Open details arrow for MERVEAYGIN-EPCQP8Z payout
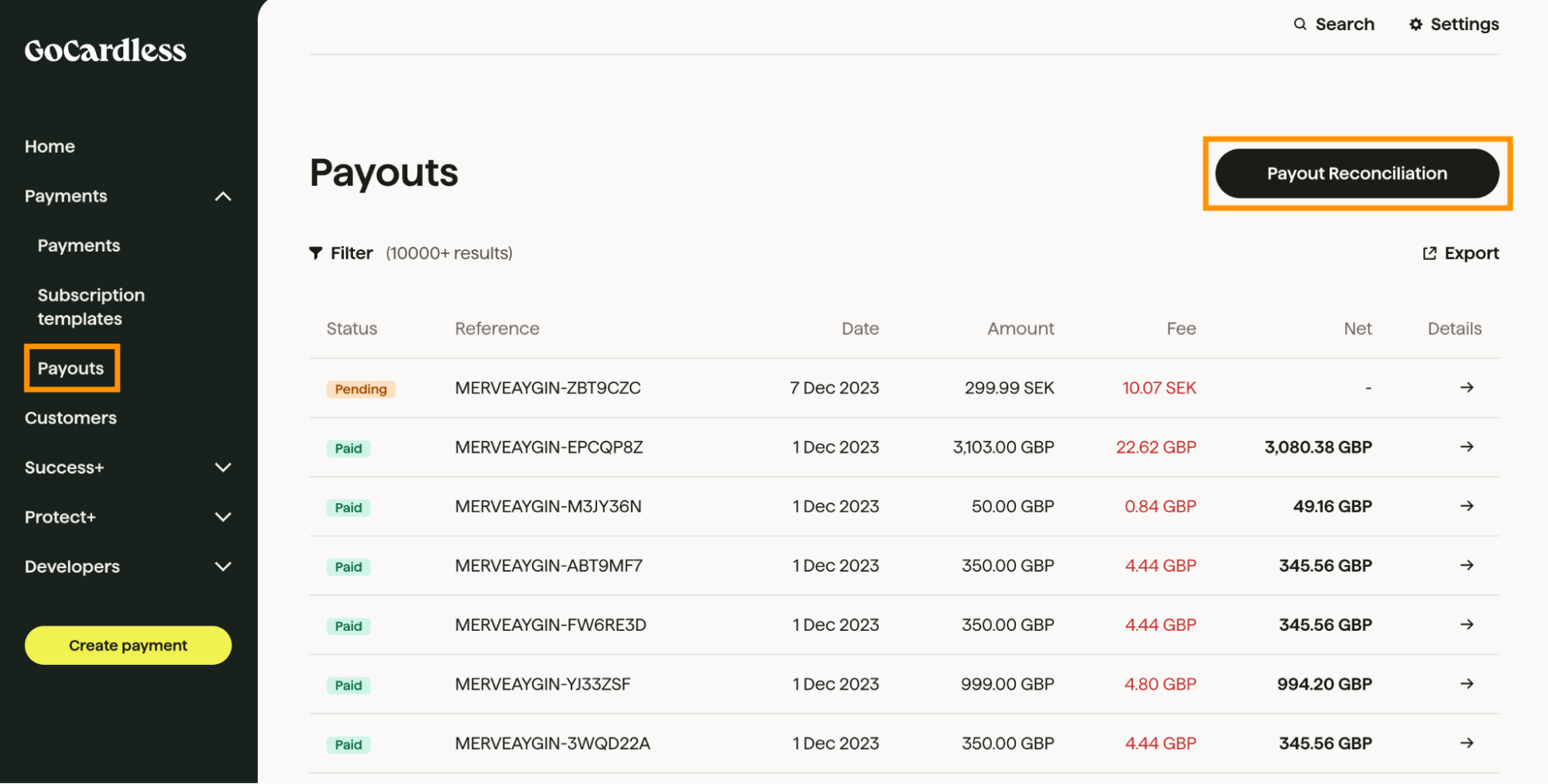 1466,447
